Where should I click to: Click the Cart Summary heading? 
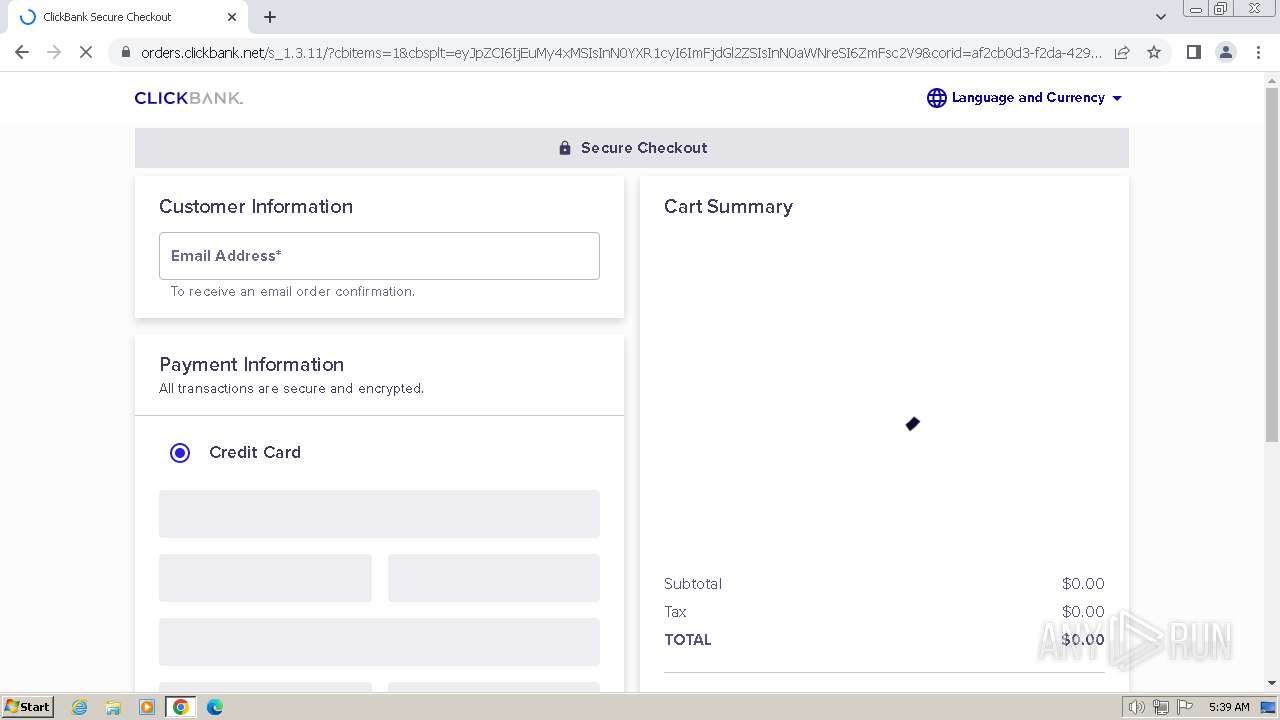pyautogui.click(x=728, y=206)
